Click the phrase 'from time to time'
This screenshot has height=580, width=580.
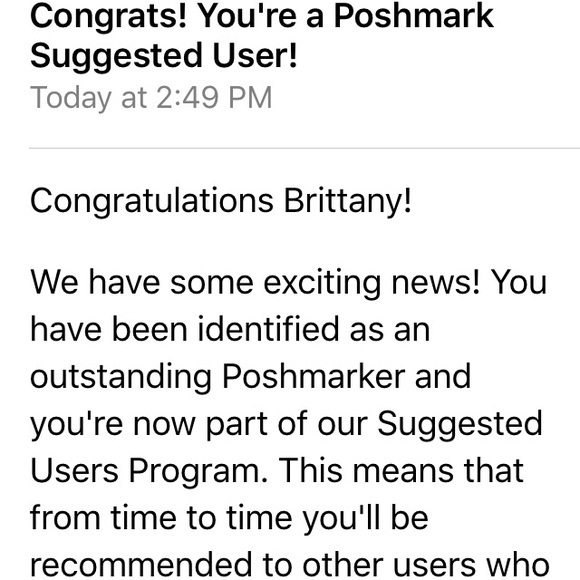click(x=161, y=518)
